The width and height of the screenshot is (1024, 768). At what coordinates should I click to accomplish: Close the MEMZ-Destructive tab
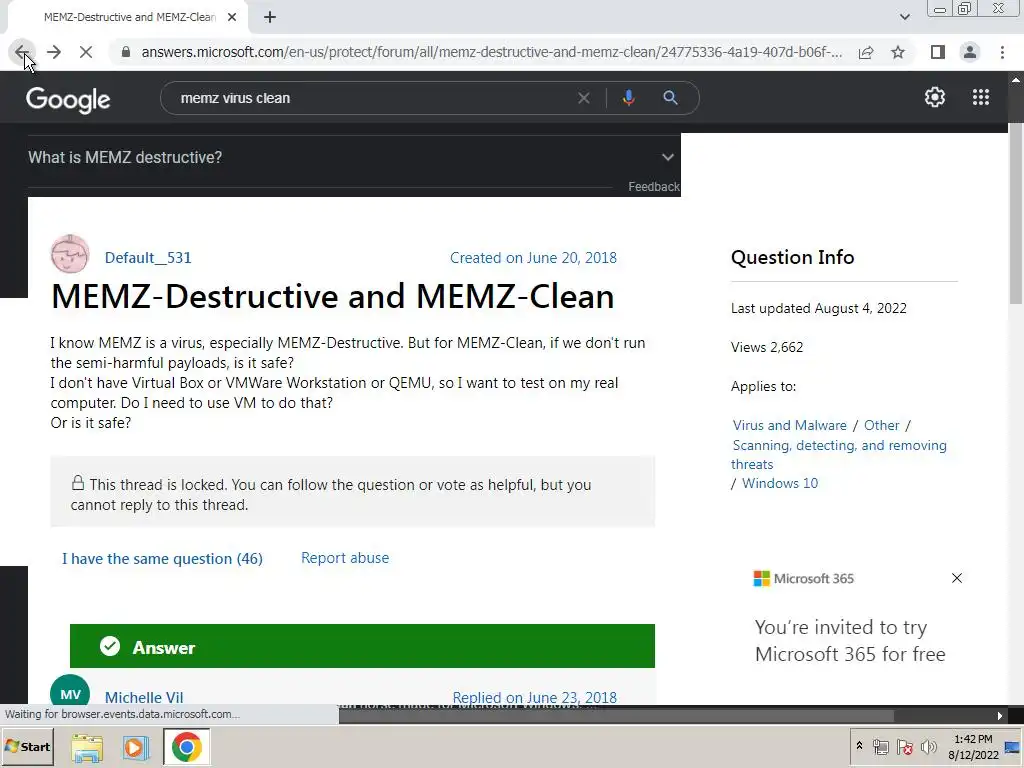232,18
